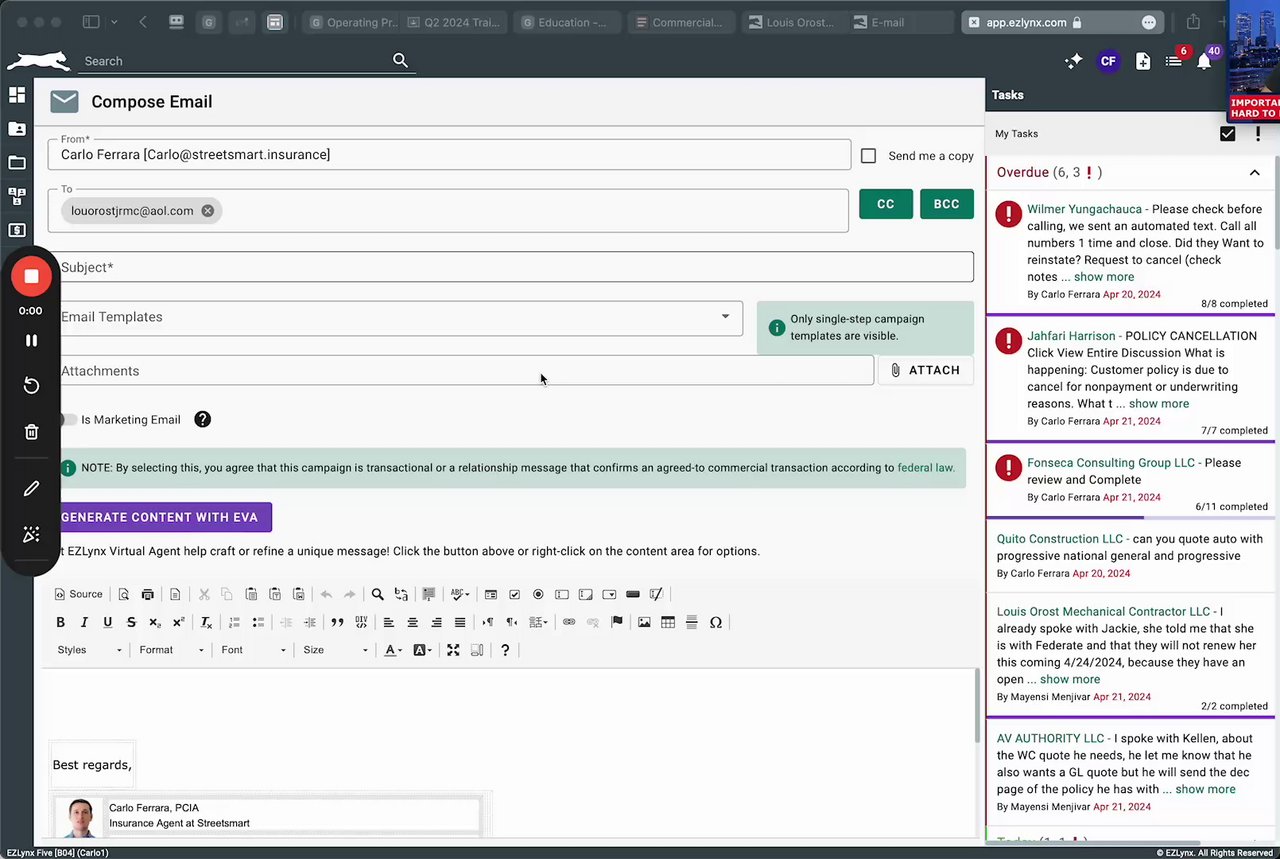The image size is (1280, 859).
Task: Open the dashboard grid icon in sidebar
Action: (x=17, y=95)
